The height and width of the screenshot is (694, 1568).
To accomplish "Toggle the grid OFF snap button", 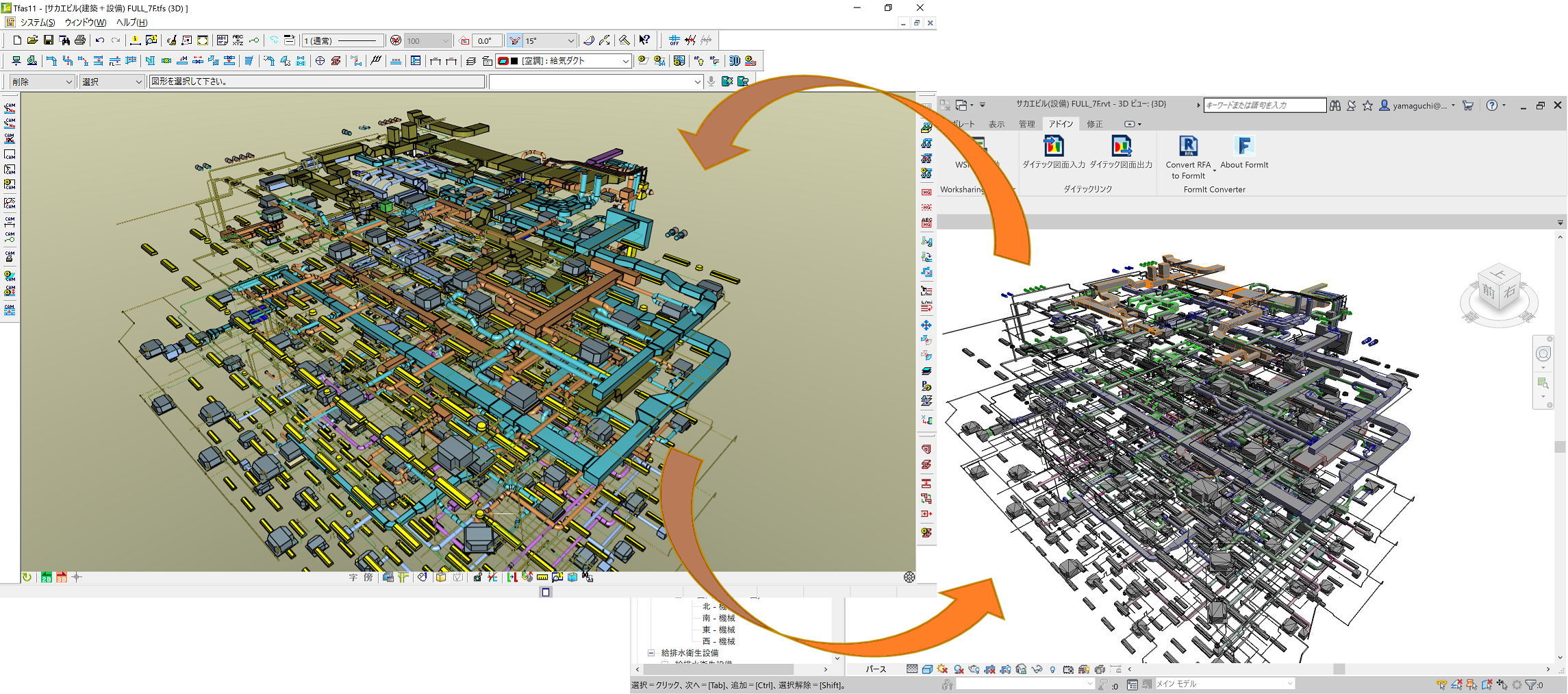I will (x=674, y=40).
